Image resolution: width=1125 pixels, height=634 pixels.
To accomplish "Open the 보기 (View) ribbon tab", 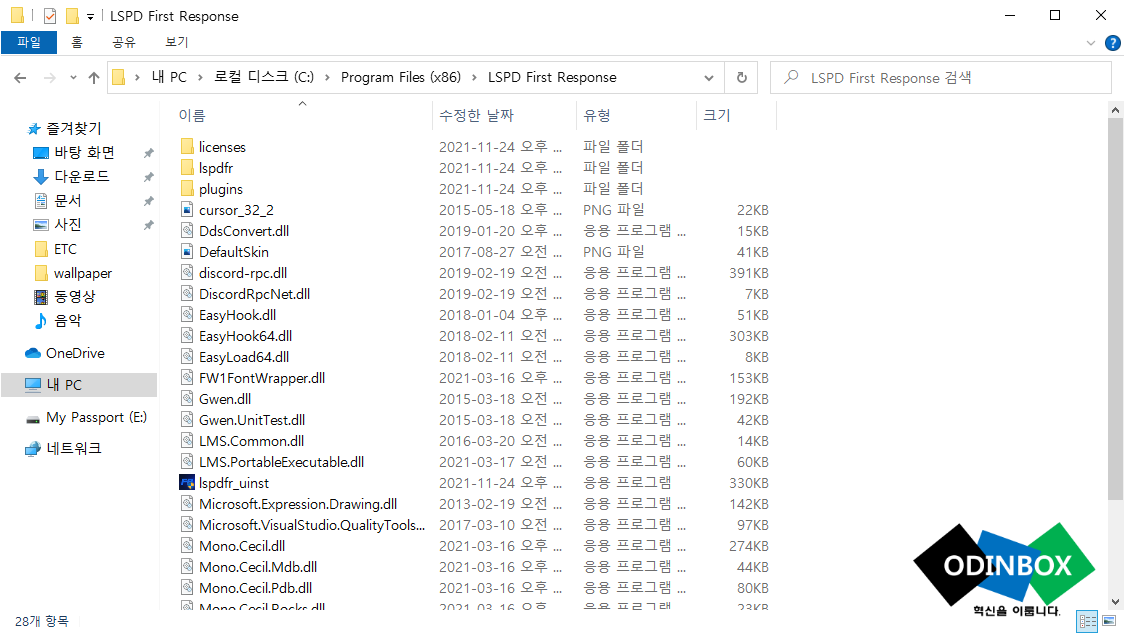I will (x=176, y=42).
